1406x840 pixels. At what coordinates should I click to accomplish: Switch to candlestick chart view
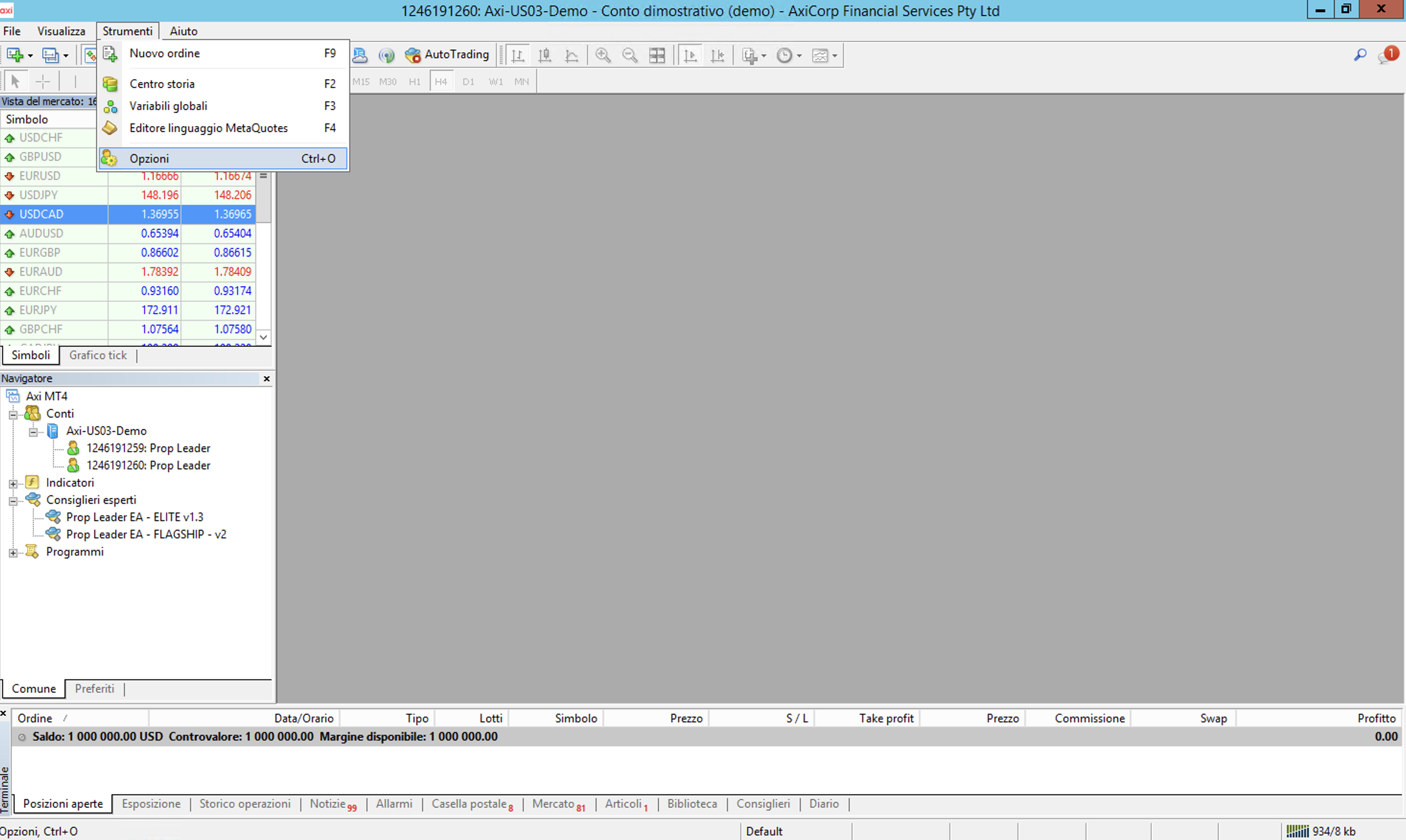[545, 56]
